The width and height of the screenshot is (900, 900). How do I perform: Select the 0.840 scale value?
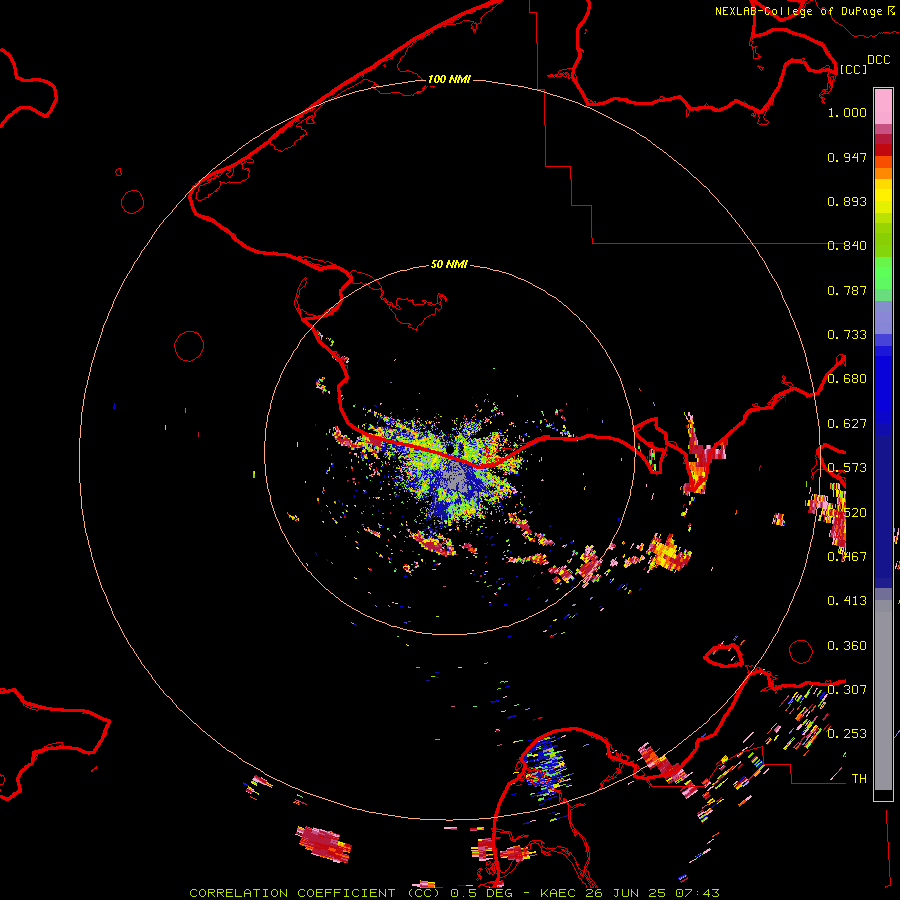tap(847, 246)
